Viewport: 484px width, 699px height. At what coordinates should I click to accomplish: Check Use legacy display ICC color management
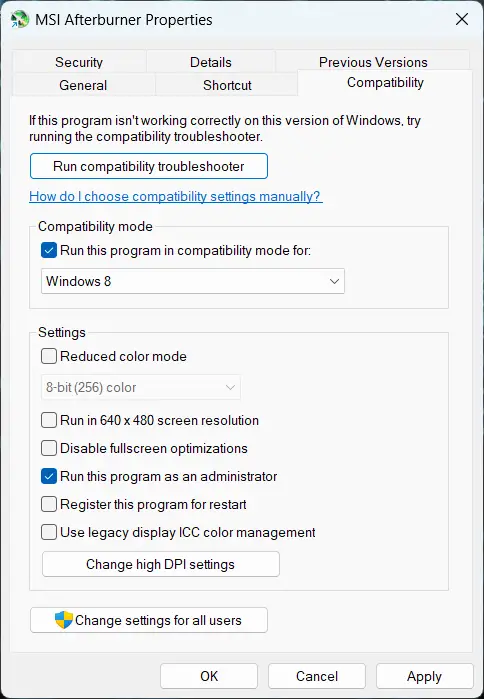coord(49,532)
